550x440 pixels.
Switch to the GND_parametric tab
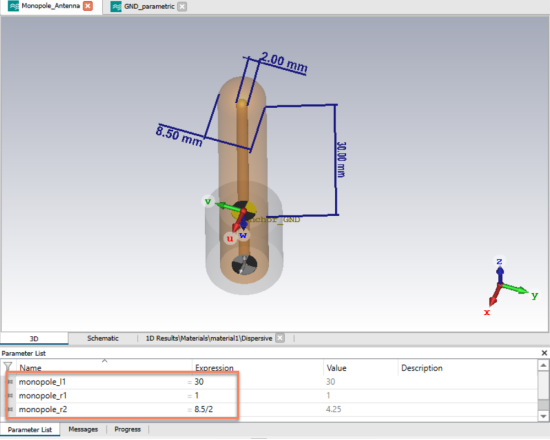(149, 7)
